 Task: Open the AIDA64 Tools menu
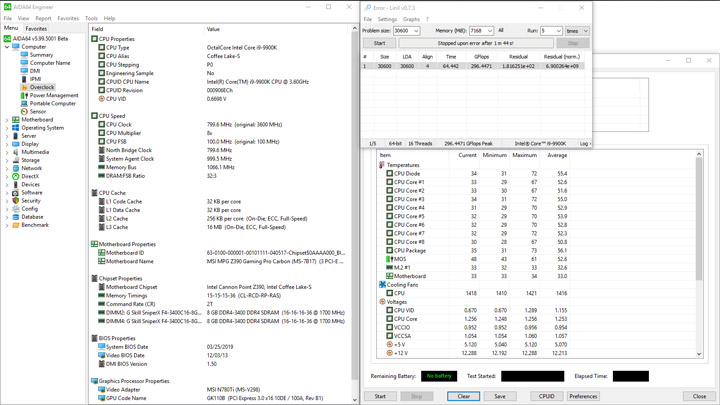click(91, 18)
